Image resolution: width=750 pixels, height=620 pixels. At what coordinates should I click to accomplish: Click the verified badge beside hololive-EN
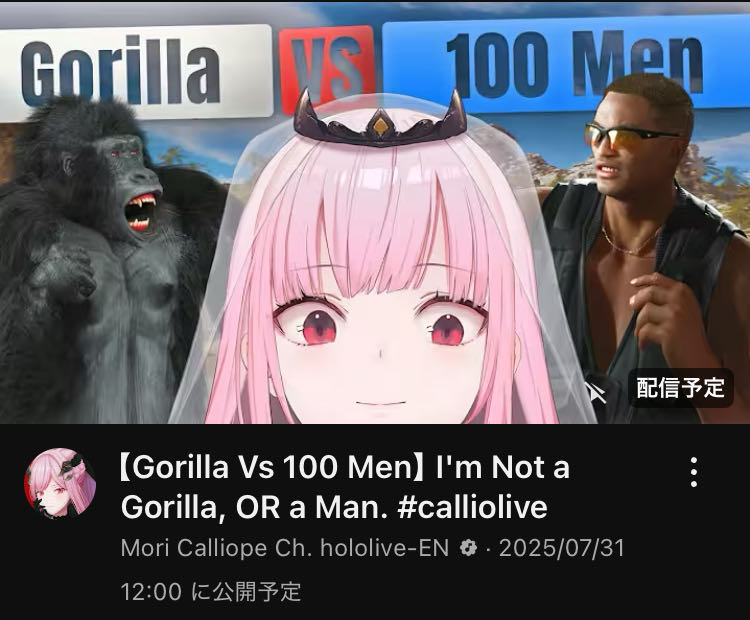click(468, 548)
